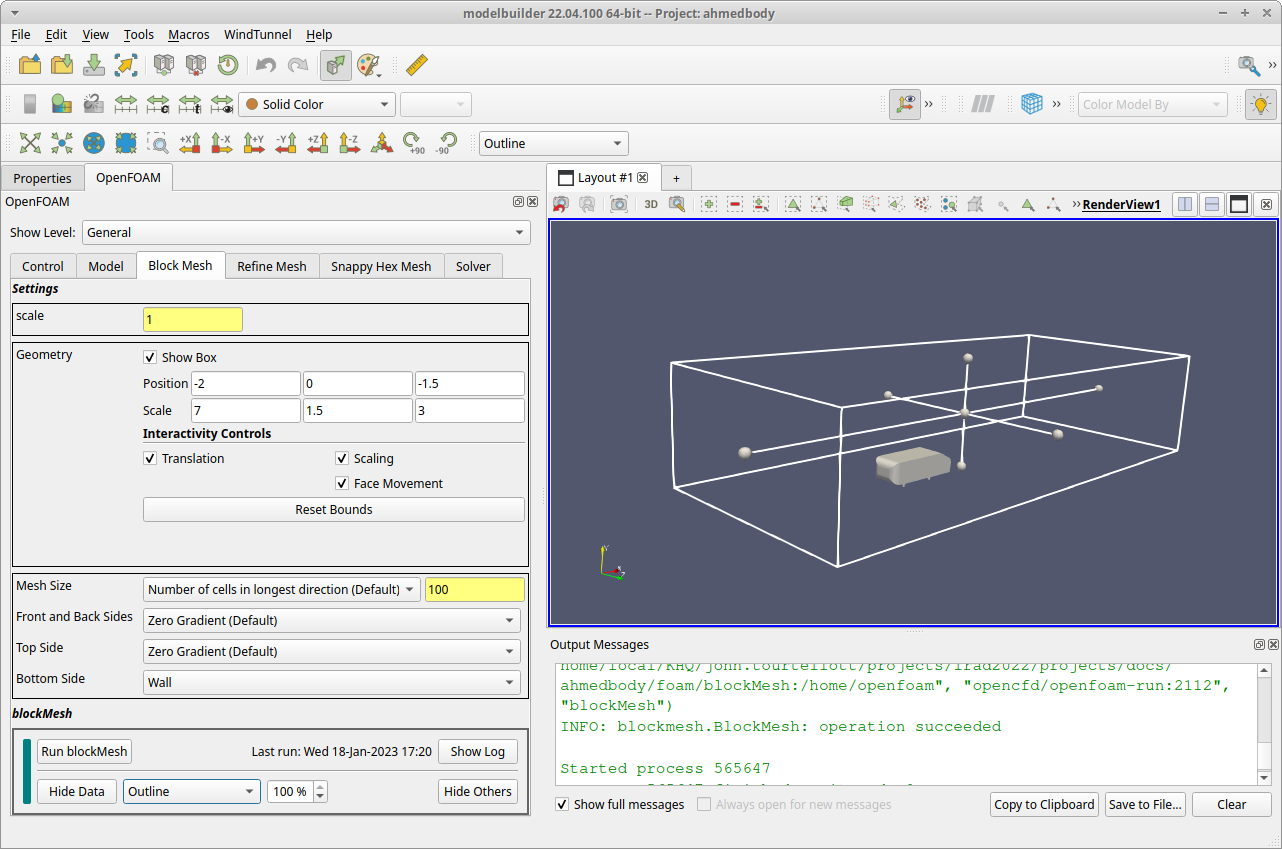This screenshot has height=849, width=1282.
Task: Set view direction to +Y
Action: point(254,143)
